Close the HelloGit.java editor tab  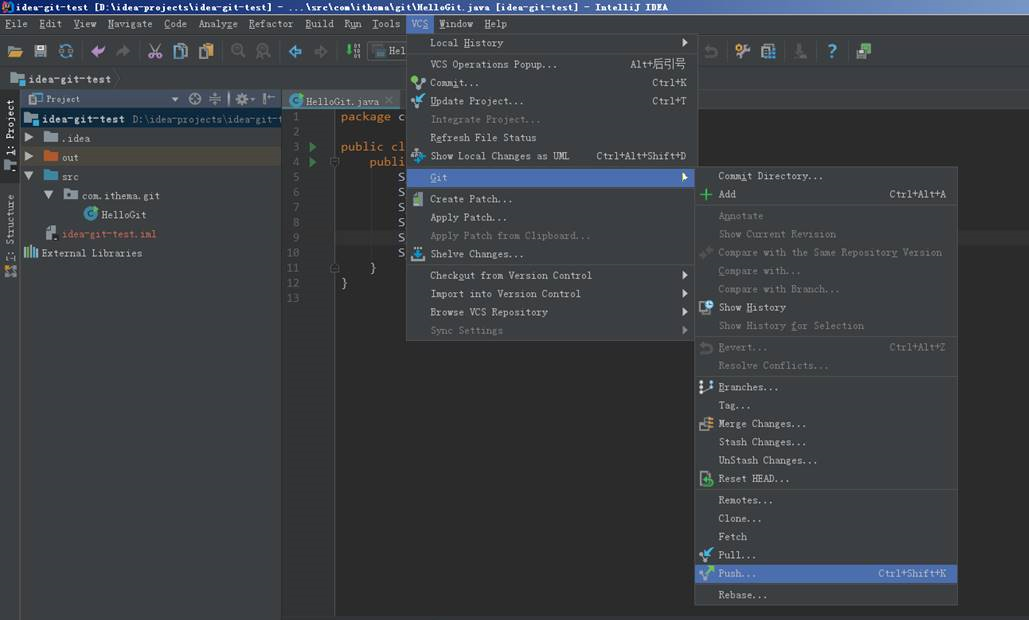[389, 100]
